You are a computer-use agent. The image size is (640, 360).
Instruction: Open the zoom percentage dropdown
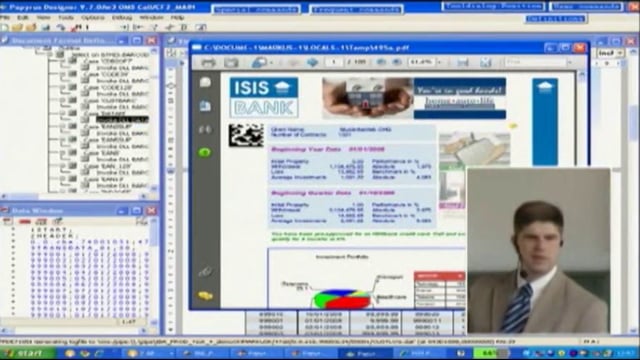[x=440, y=62]
